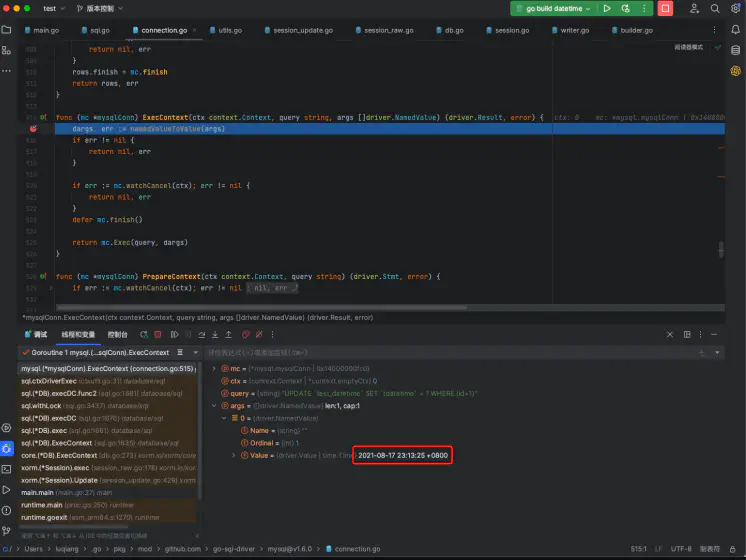
Task: Open the Database tool window
Action: [x=735, y=50]
